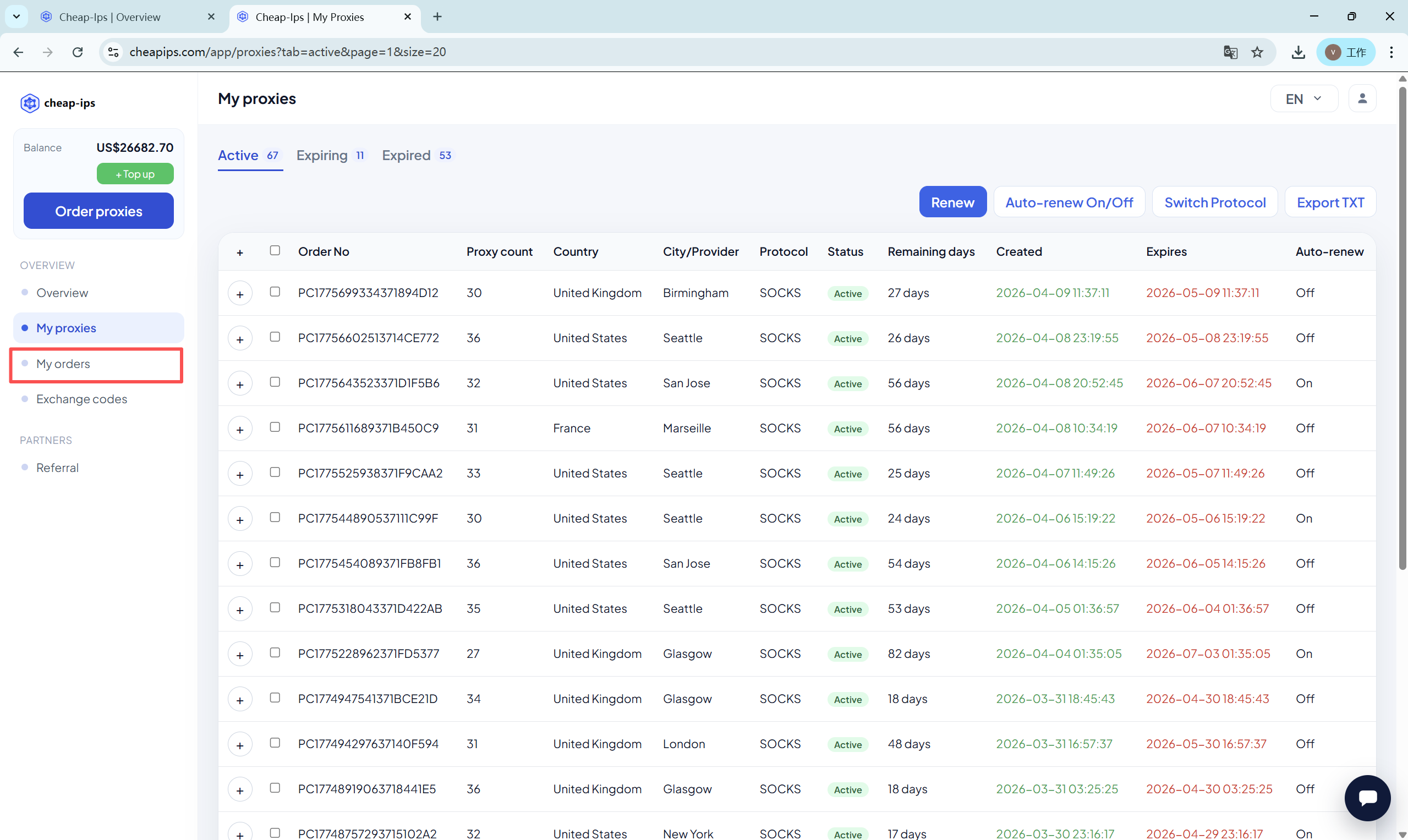
Task: Click the cheap-ips logo icon
Action: 30,103
